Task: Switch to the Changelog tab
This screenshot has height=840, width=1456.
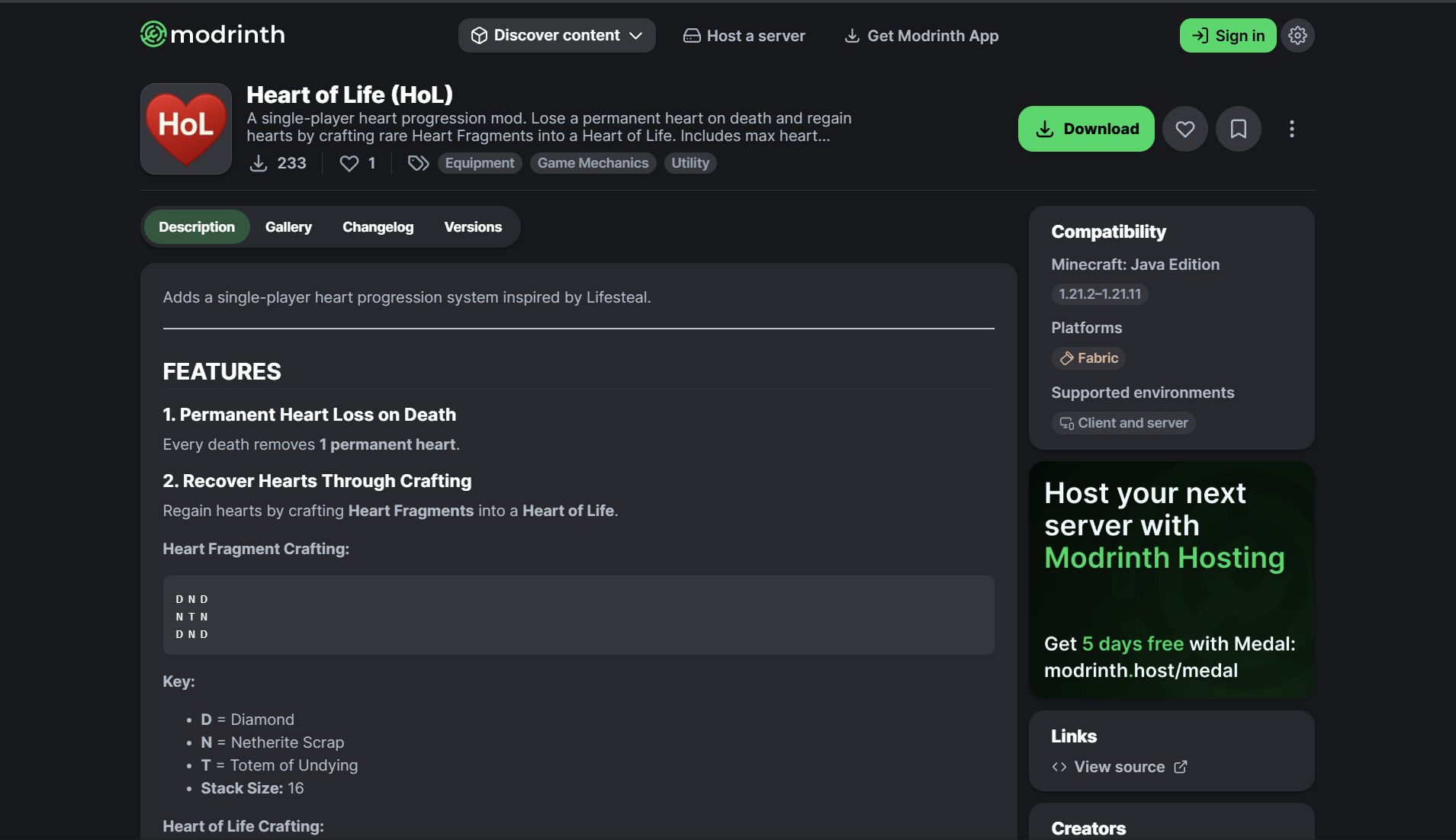Action: coord(378,227)
